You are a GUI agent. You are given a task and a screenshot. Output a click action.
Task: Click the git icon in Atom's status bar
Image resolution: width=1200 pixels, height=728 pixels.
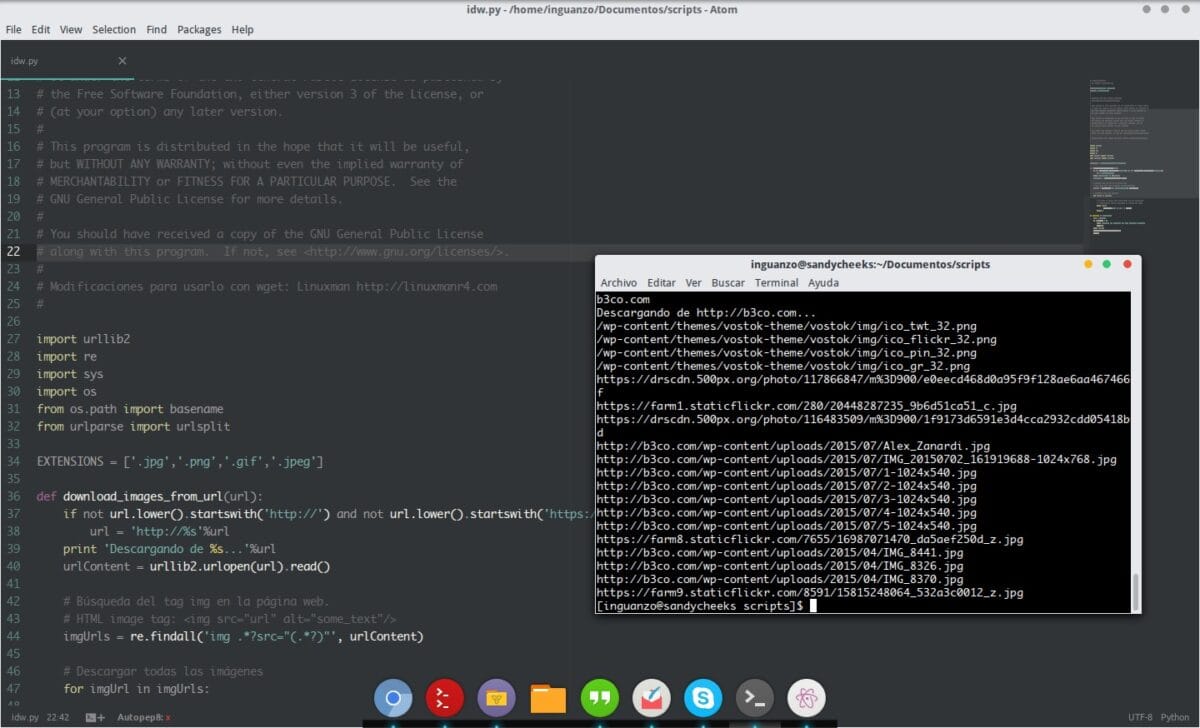pos(93,717)
